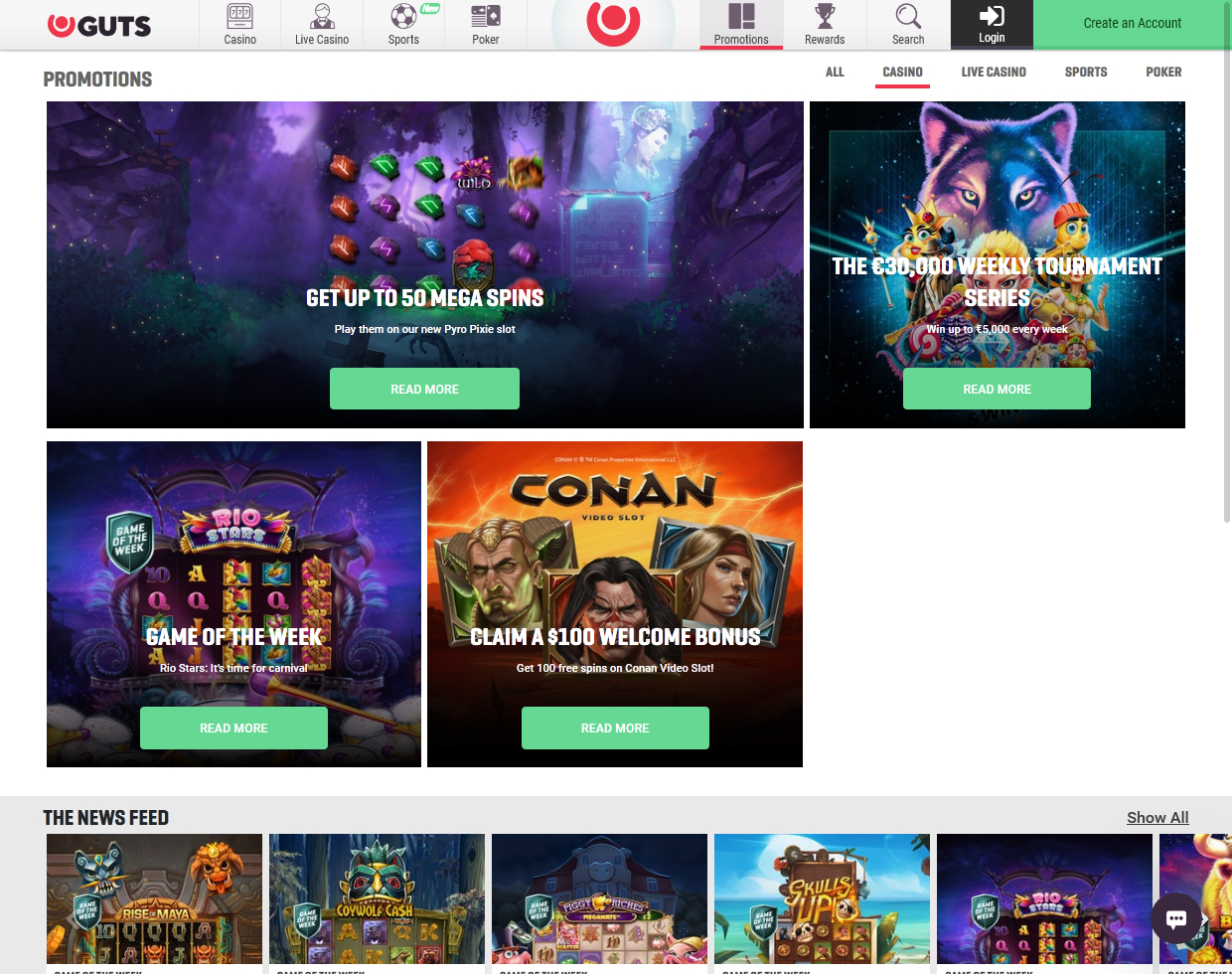1232x974 pixels.
Task: Open the Rise of Maya news thumbnail
Action: 154,899
